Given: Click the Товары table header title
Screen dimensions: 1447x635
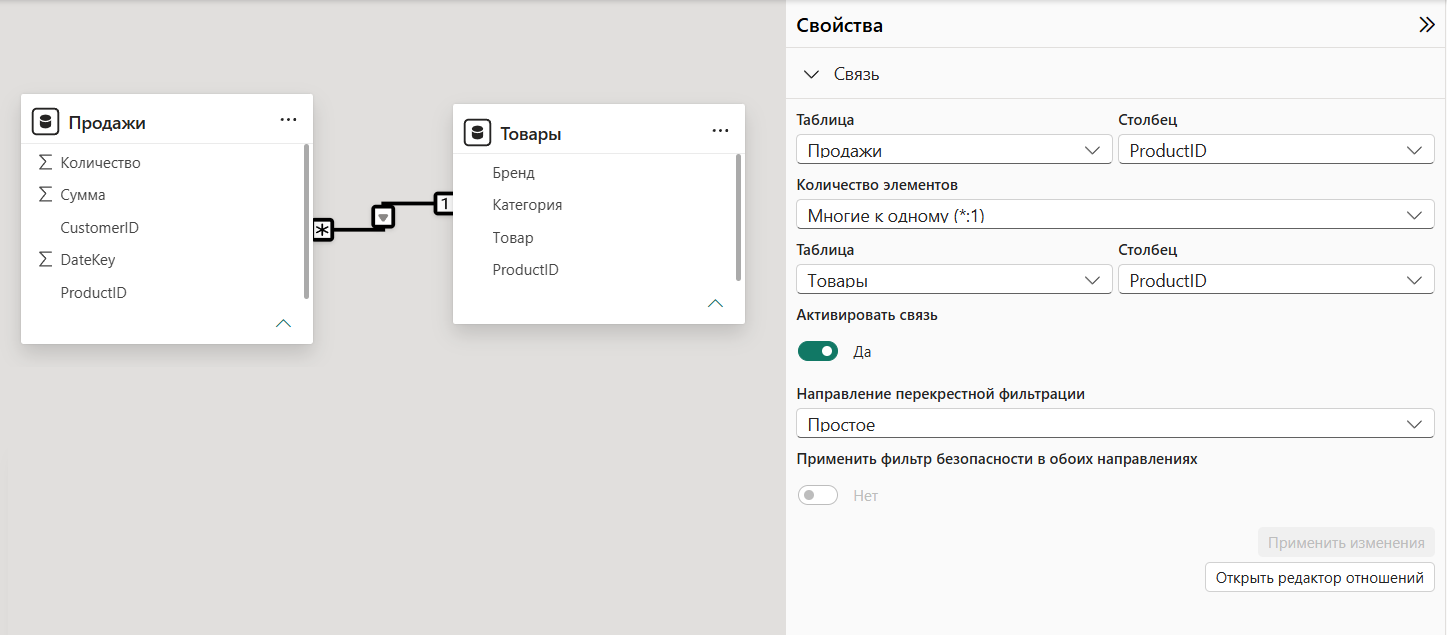Looking at the screenshot, I should [x=530, y=134].
